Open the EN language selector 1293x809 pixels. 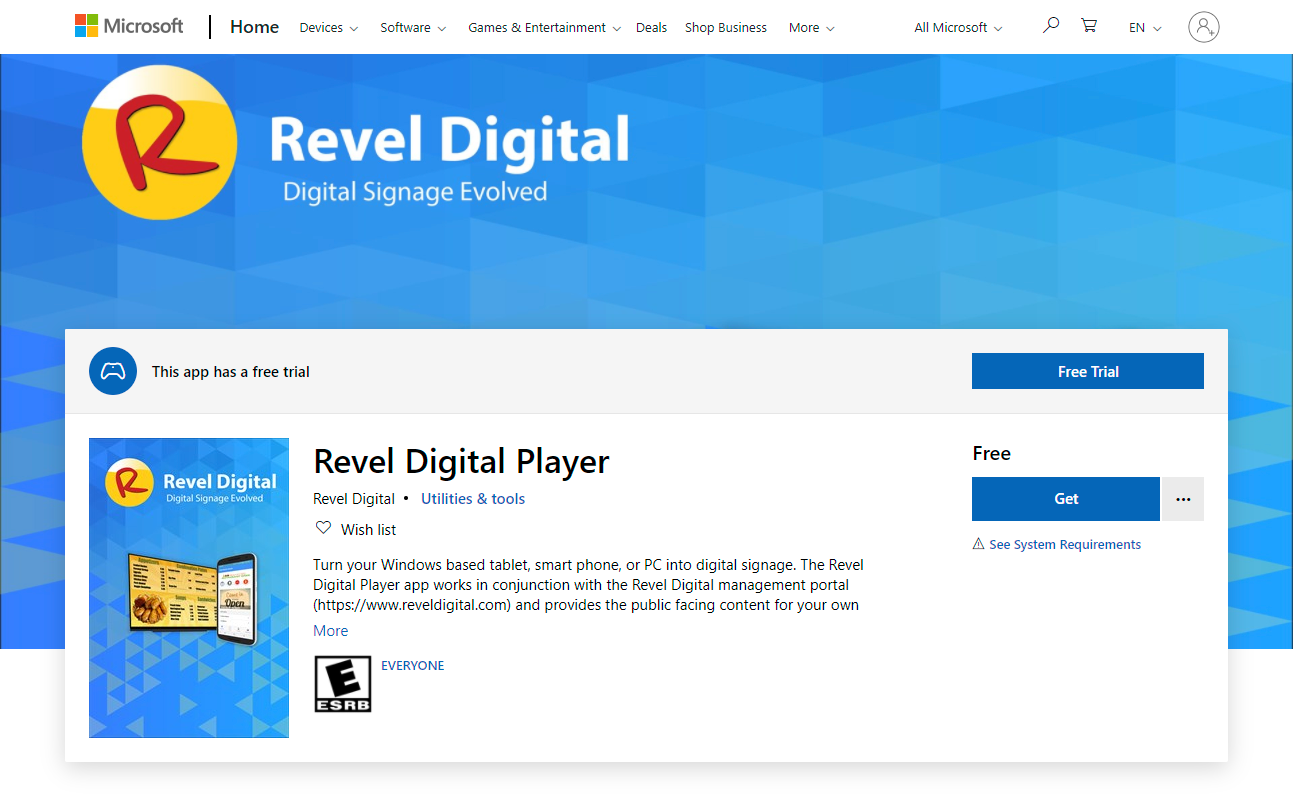tap(1145, 28)
